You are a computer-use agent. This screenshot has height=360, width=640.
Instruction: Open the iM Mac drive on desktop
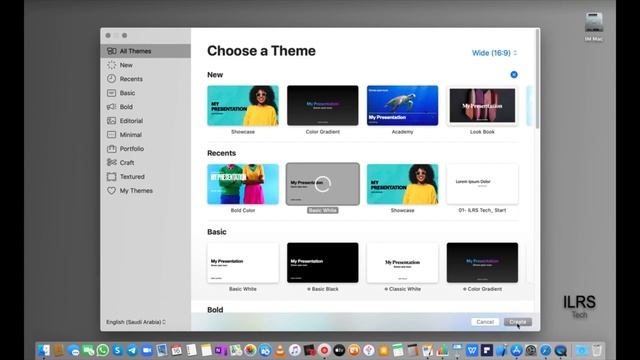click(593, 26)
